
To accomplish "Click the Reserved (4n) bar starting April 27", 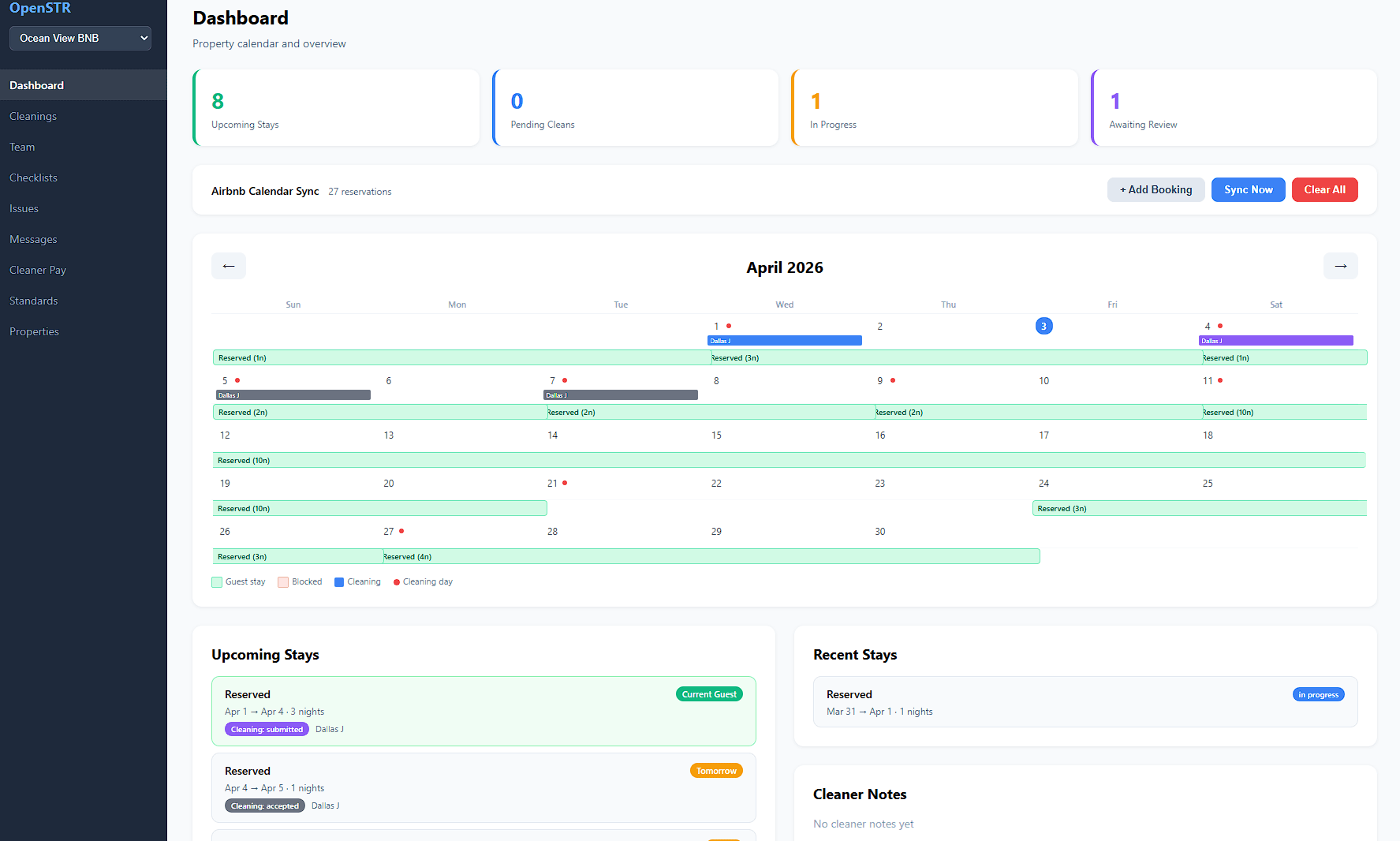I will click(x=711, y=556).
